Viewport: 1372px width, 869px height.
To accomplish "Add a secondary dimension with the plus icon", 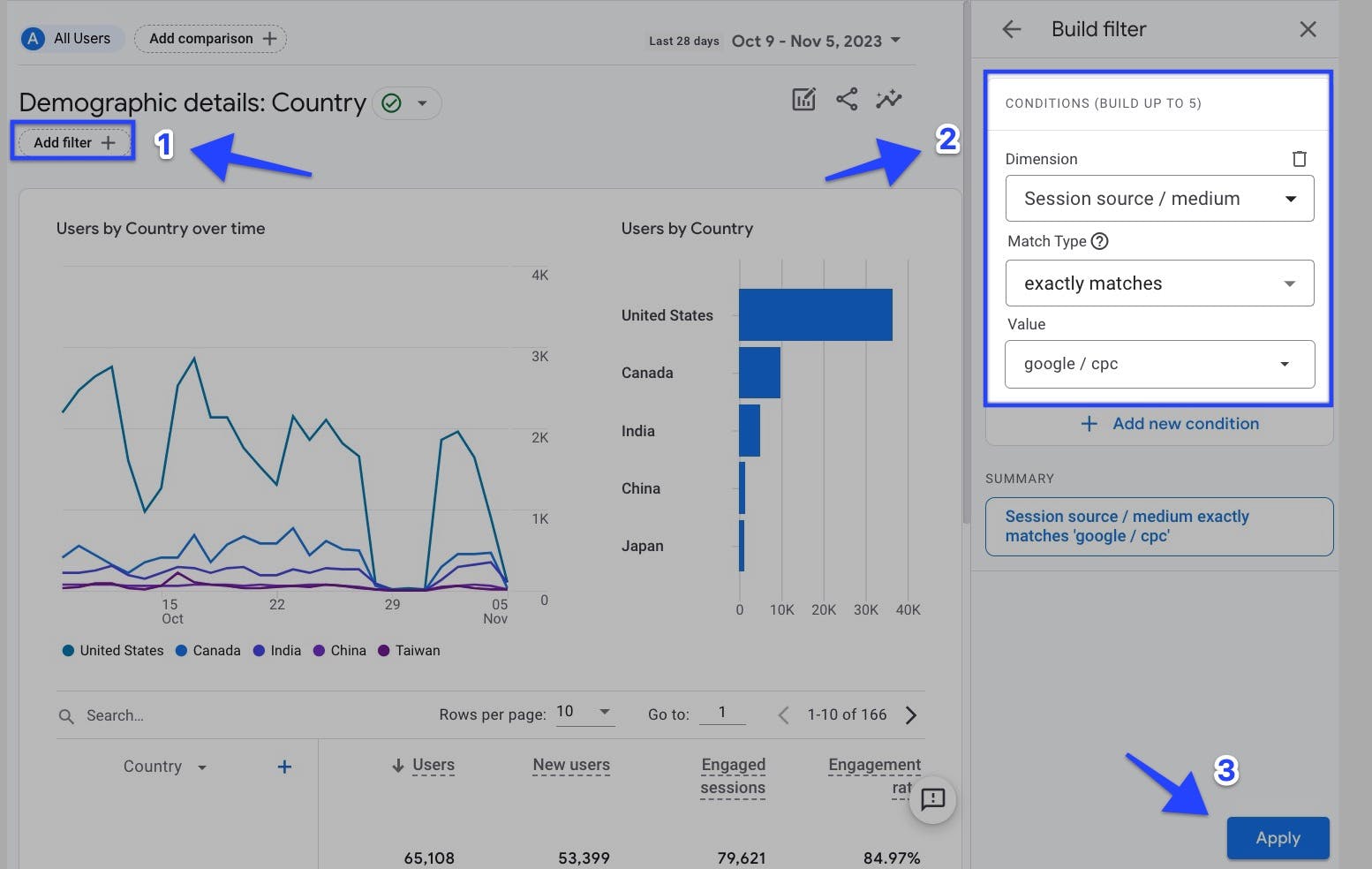I will tap(284, 766).
